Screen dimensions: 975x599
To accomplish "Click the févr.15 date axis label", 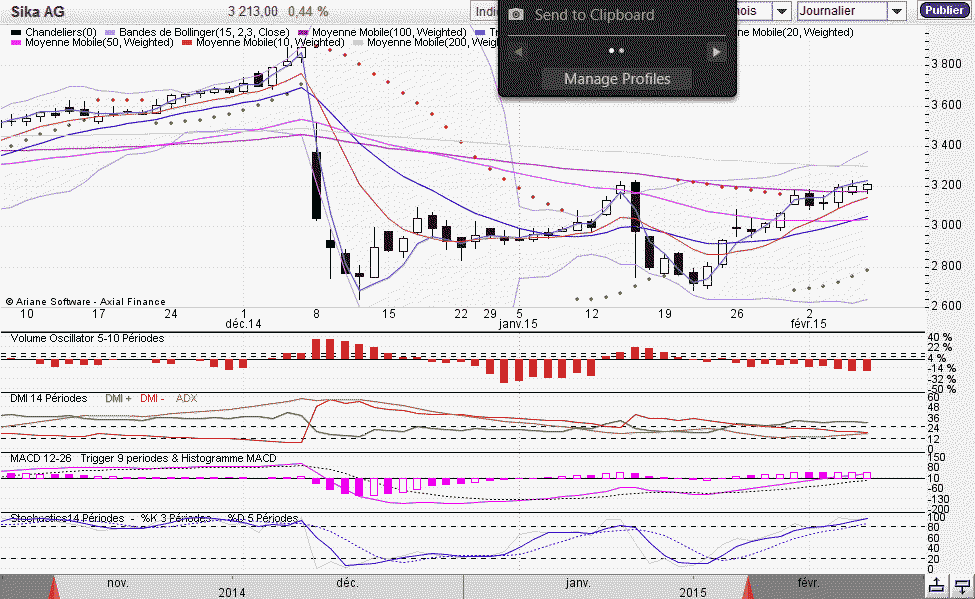I will pos(808,324).
